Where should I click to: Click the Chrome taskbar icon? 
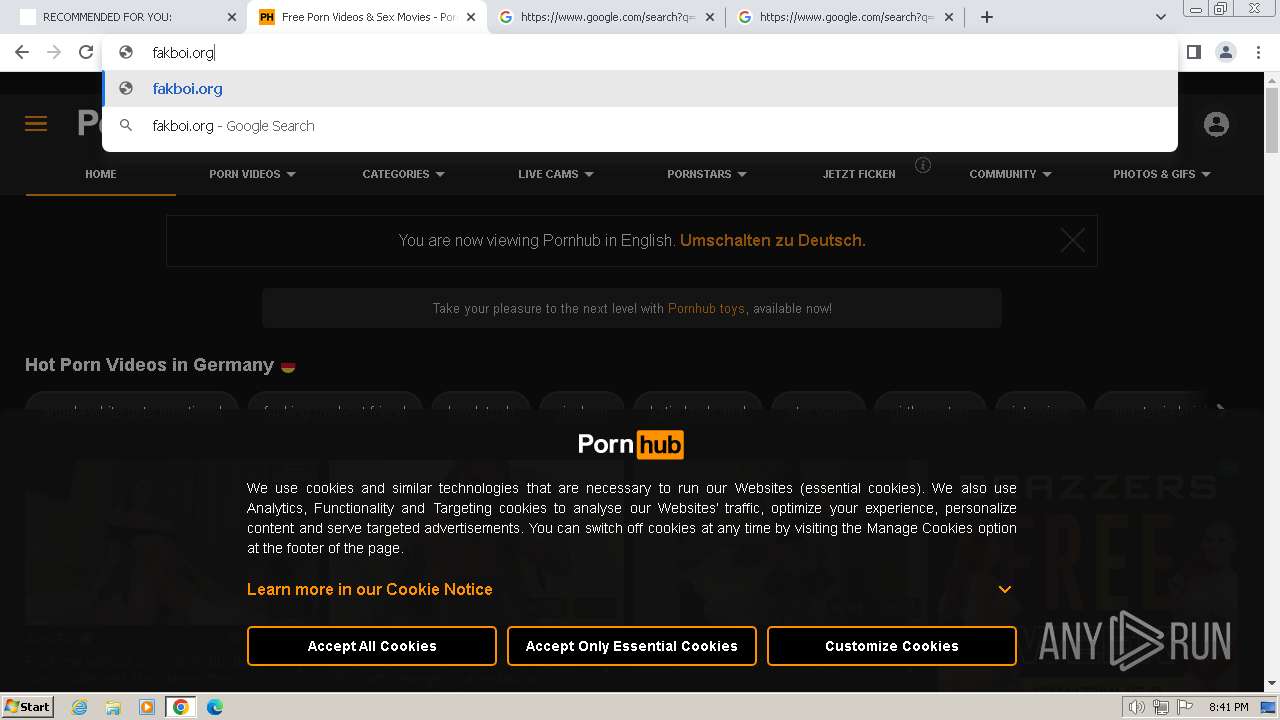pyautogui.click(x=181, y=707)
